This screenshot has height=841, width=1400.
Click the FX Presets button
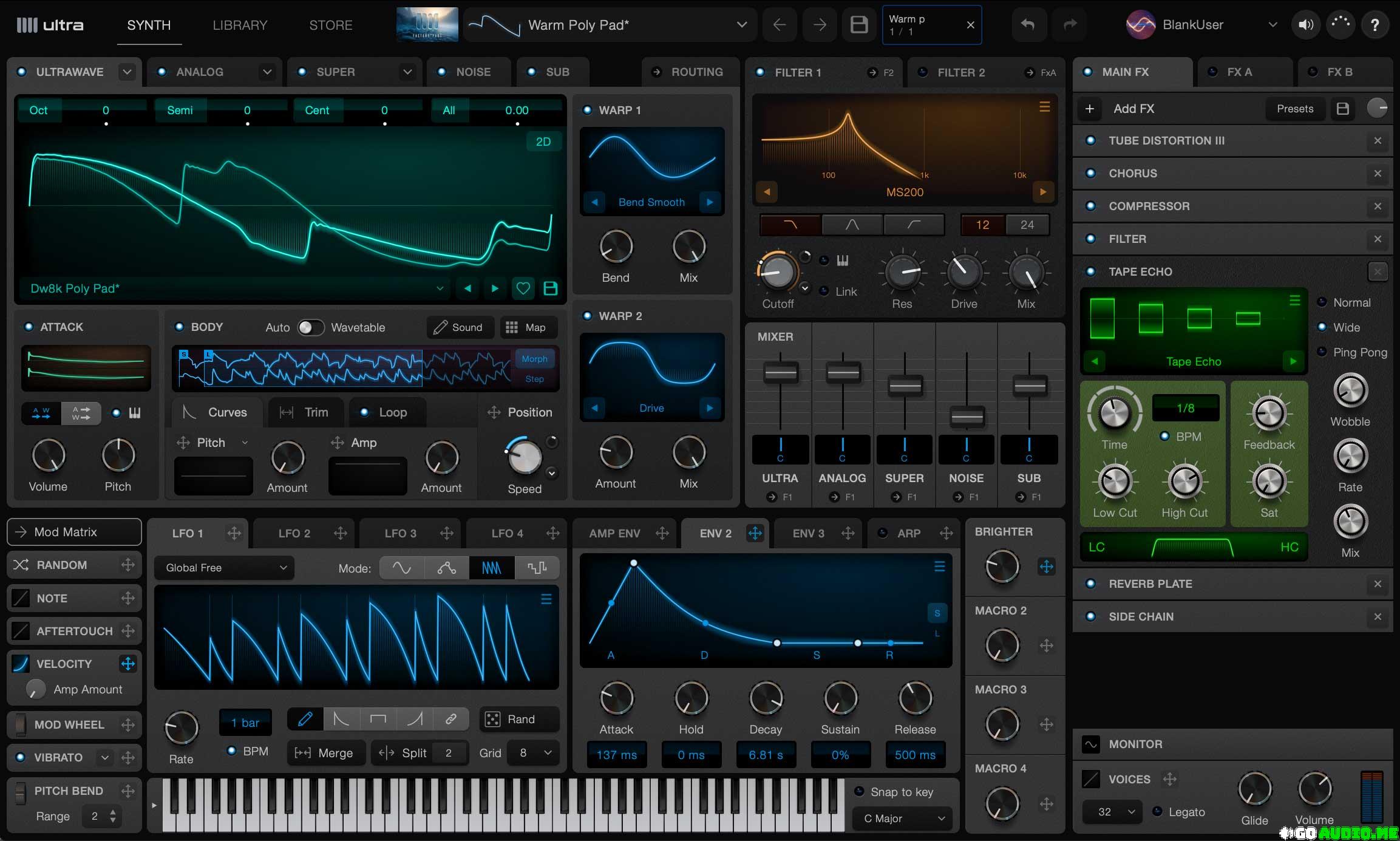(x=1295, y=109)
